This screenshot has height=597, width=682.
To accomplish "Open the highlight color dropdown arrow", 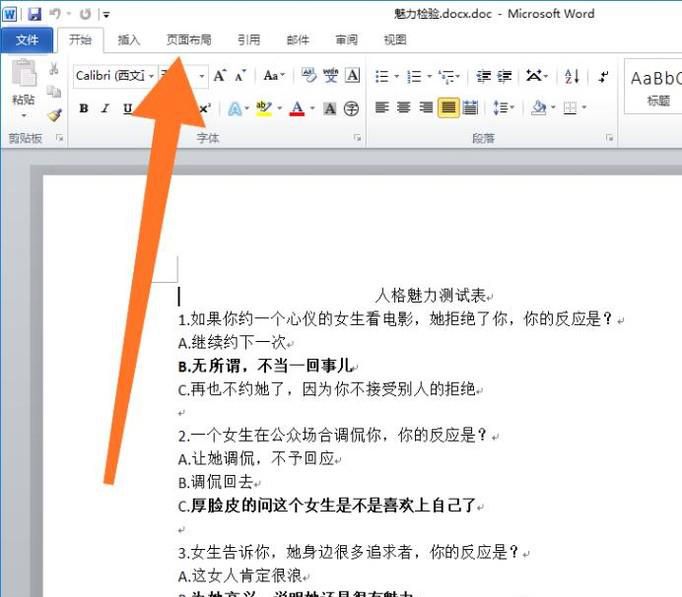I will (x=280, y=108).
